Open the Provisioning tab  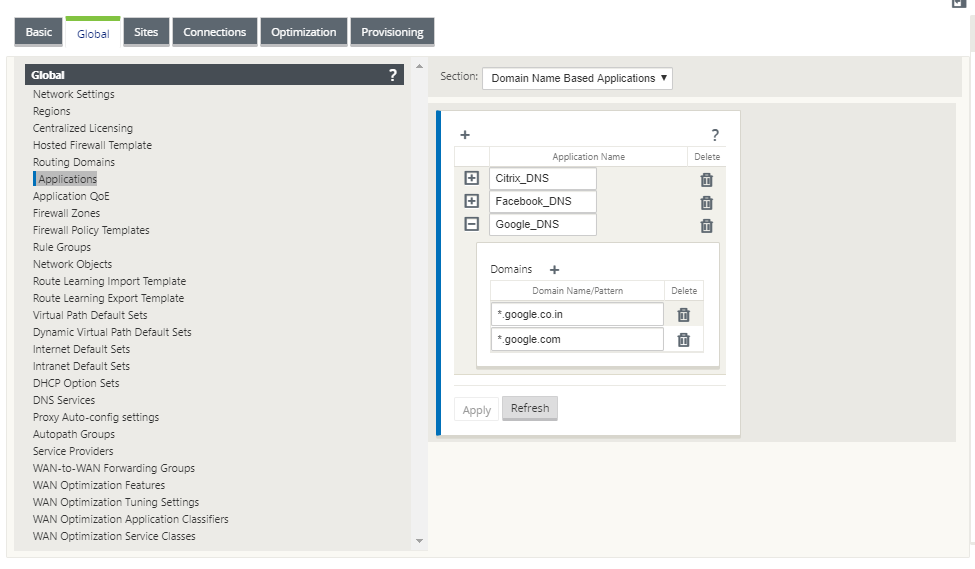tap(392, 32)
